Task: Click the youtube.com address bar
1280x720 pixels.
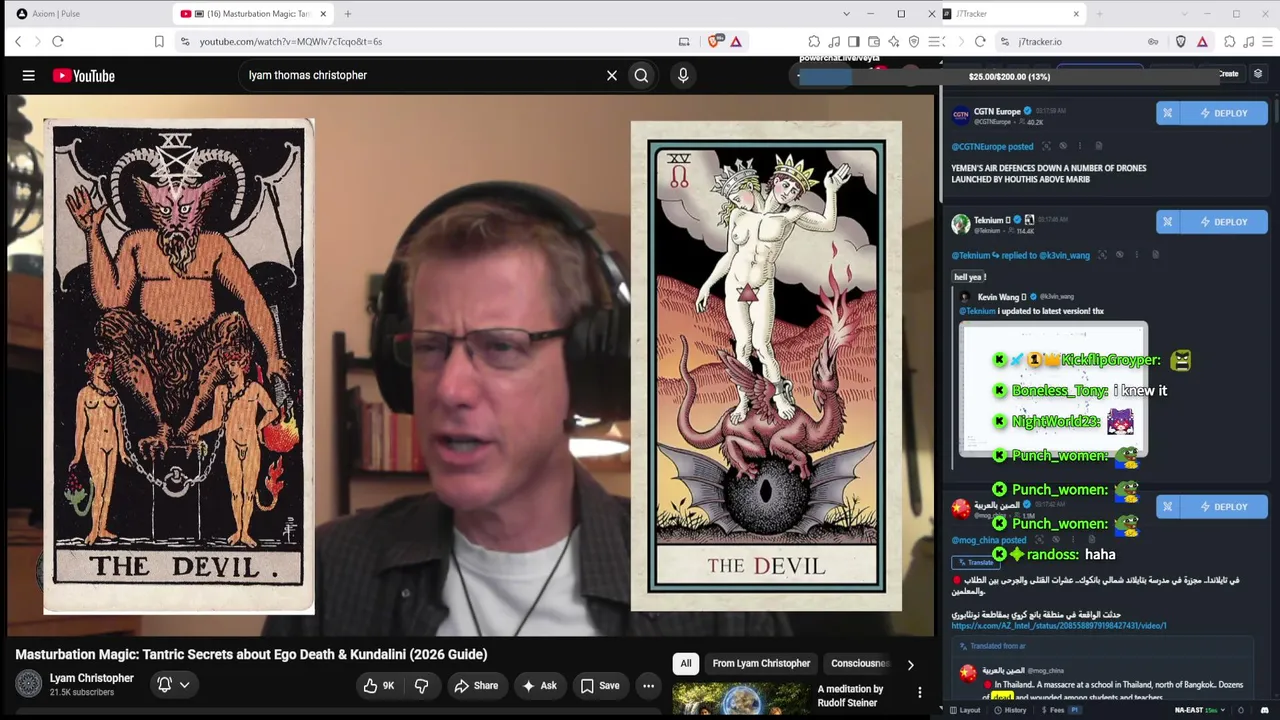Action: pyautogui.click(x=430, y=41)
